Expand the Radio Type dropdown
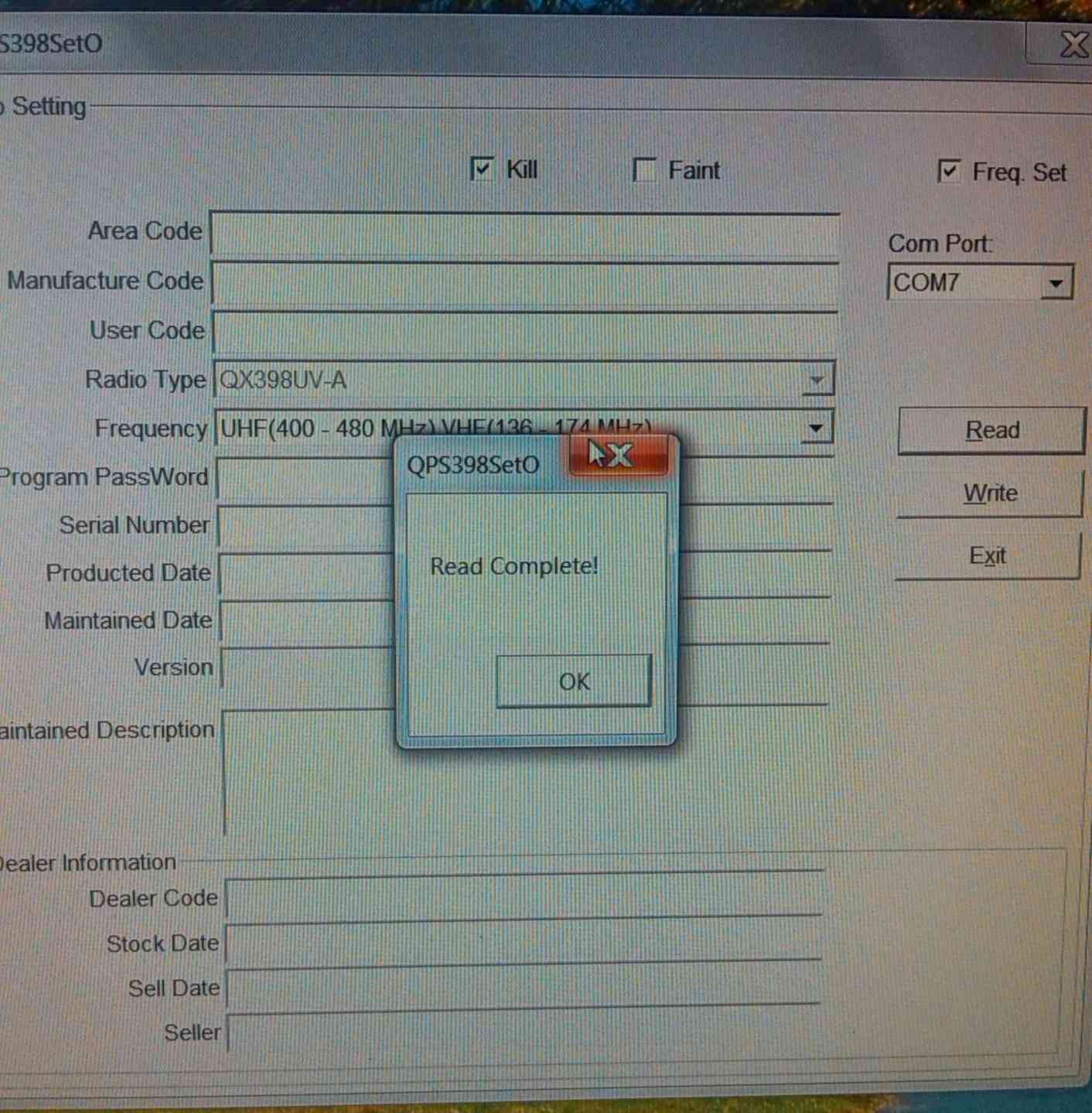Viewport: 1092px width, 1113px height. [816, 381]
